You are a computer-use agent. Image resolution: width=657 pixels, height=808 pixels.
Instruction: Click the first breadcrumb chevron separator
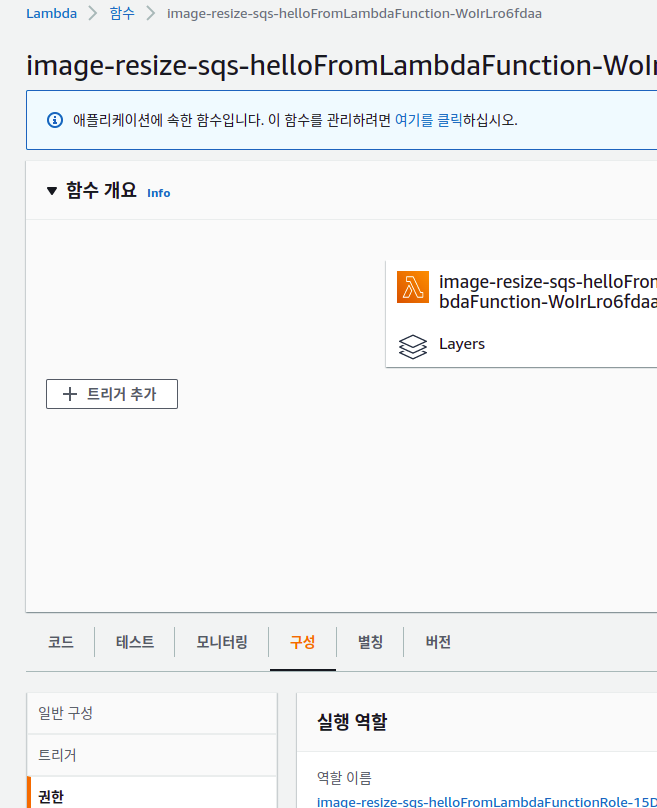pos(93,13)
